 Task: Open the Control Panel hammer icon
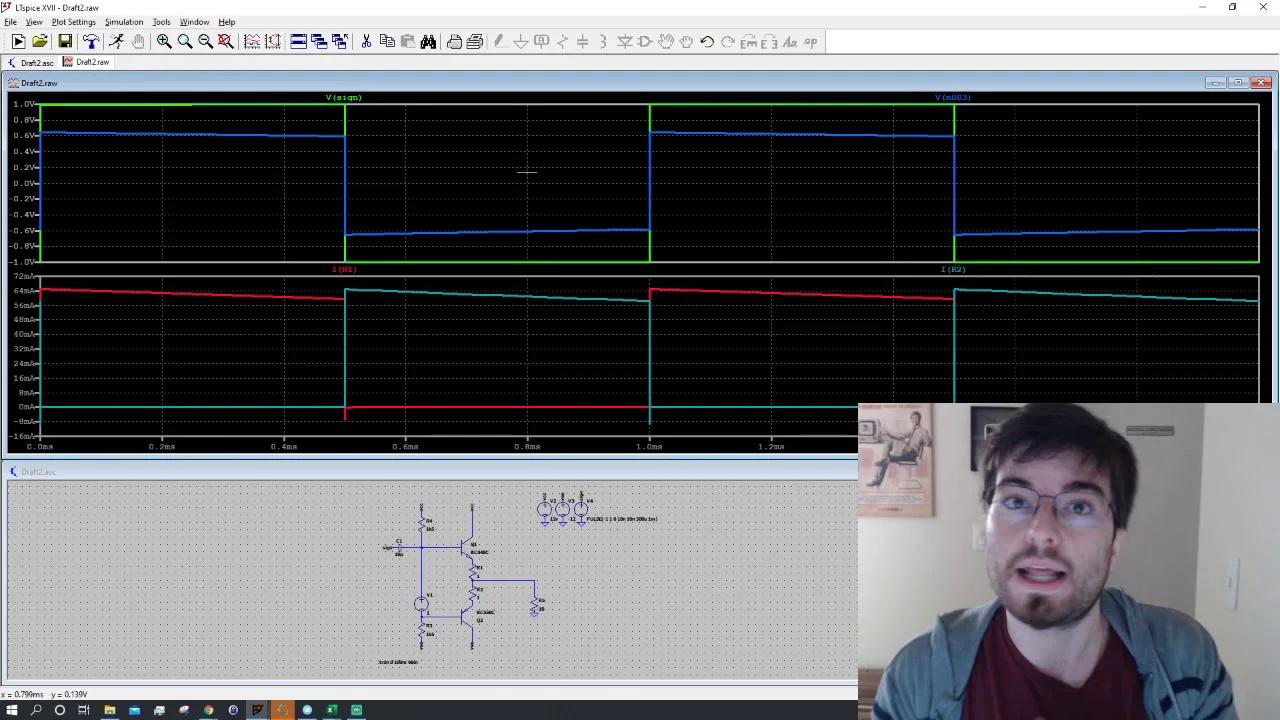91,41
